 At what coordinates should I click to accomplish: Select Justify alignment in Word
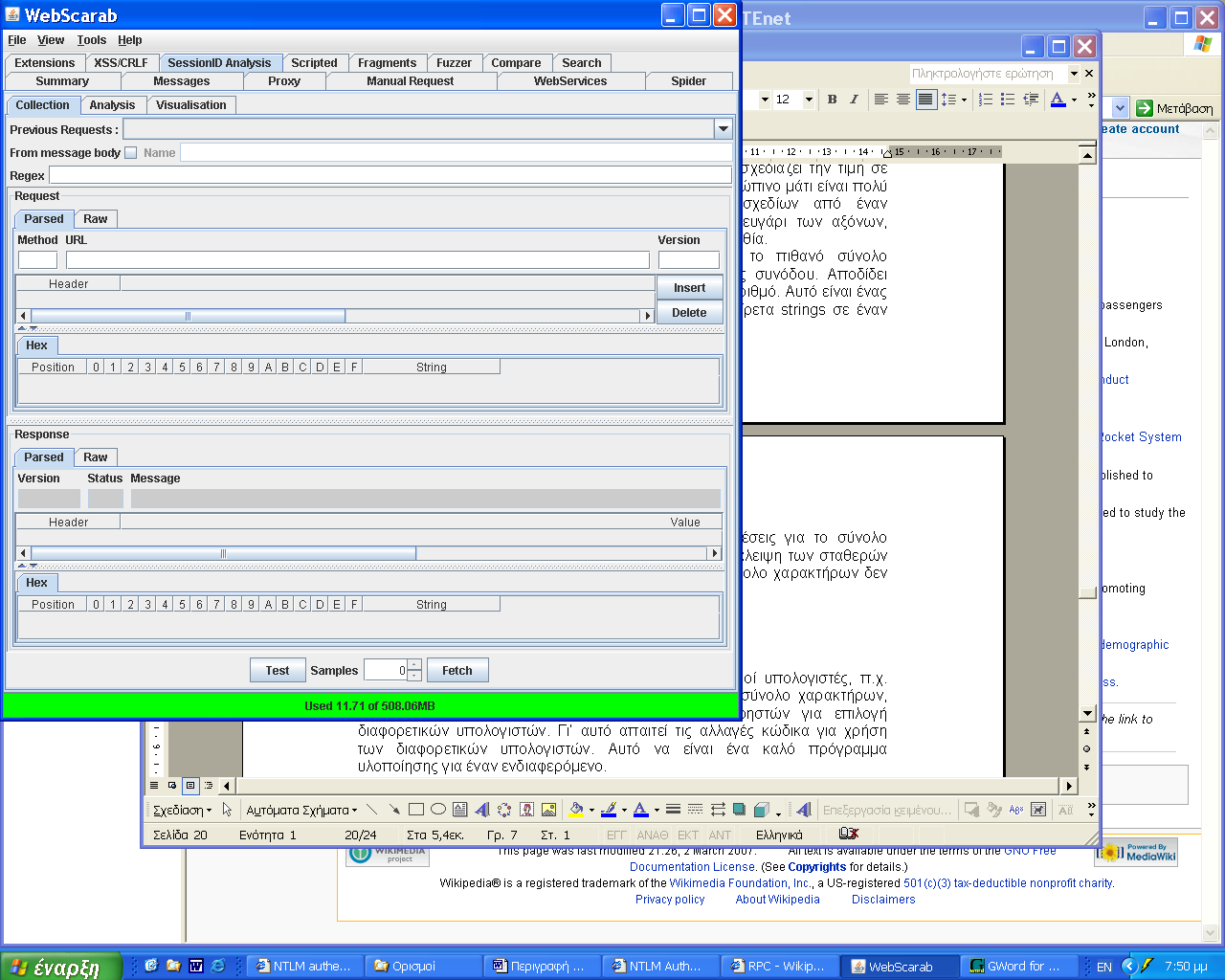925,100
